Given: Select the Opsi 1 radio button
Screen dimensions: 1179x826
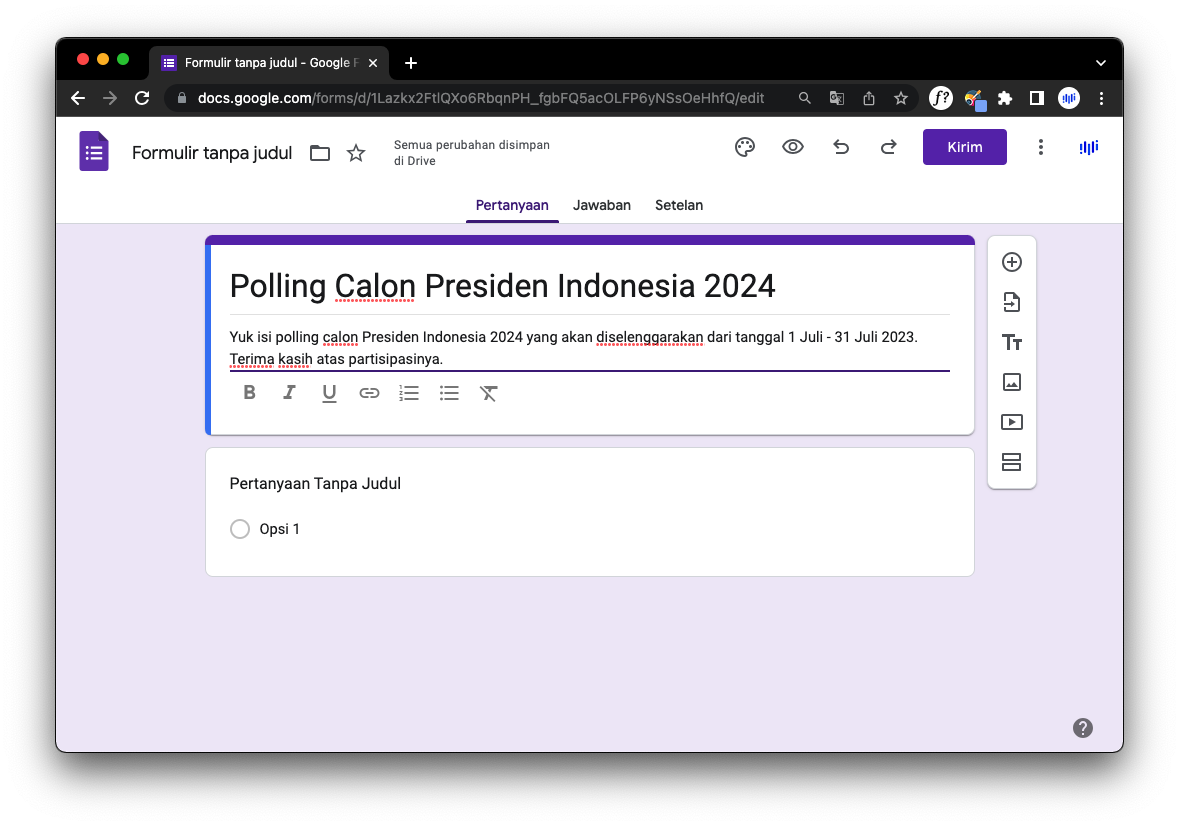Looking at the screenshot, I should pos(240,528).
